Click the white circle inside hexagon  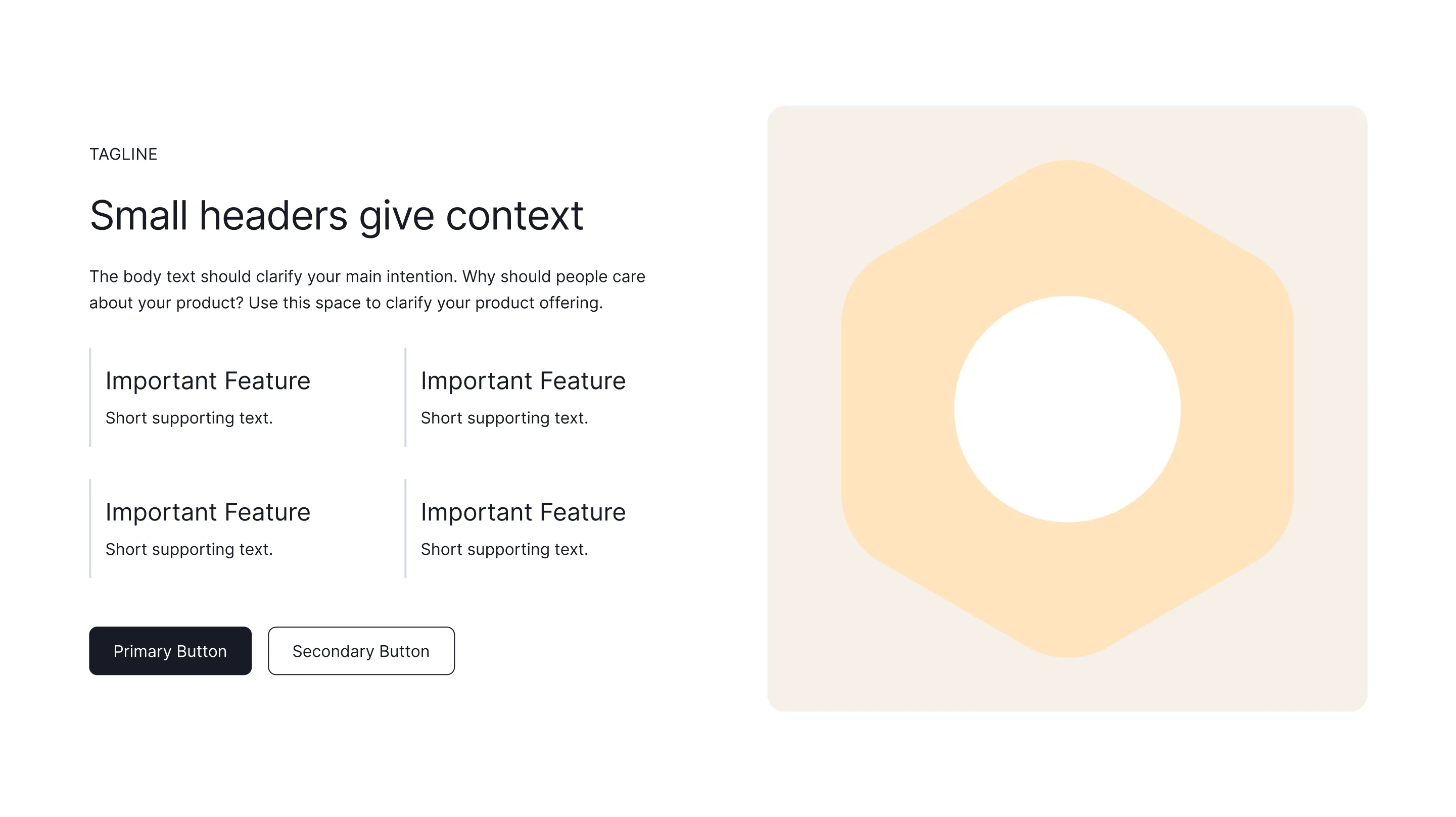[x=1067, y=409]
